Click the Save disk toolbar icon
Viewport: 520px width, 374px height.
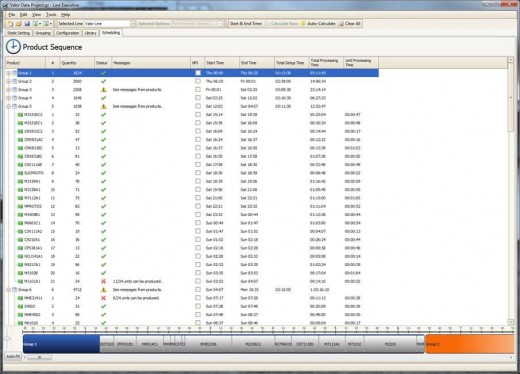click(x=27, y=24)
